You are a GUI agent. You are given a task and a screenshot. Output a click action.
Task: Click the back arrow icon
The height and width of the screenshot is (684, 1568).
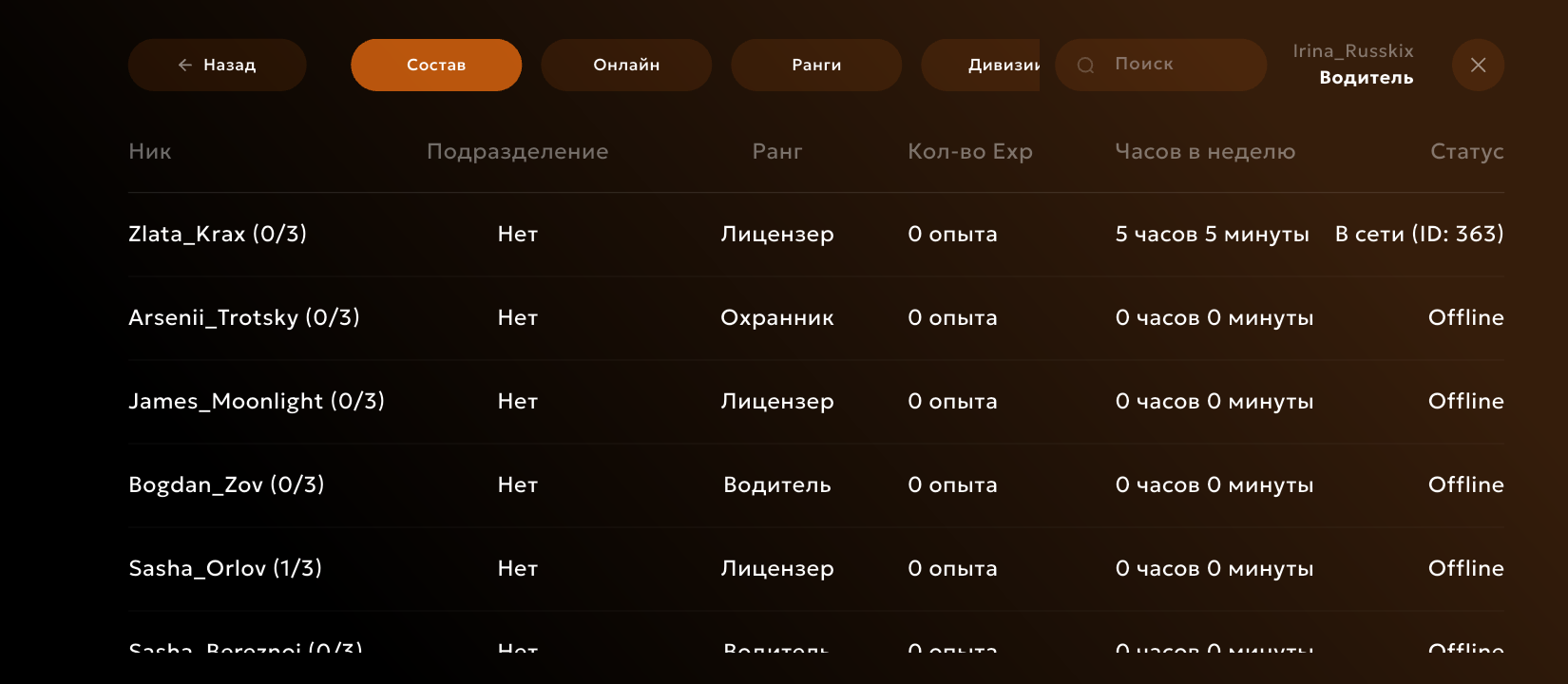(184, 65)
